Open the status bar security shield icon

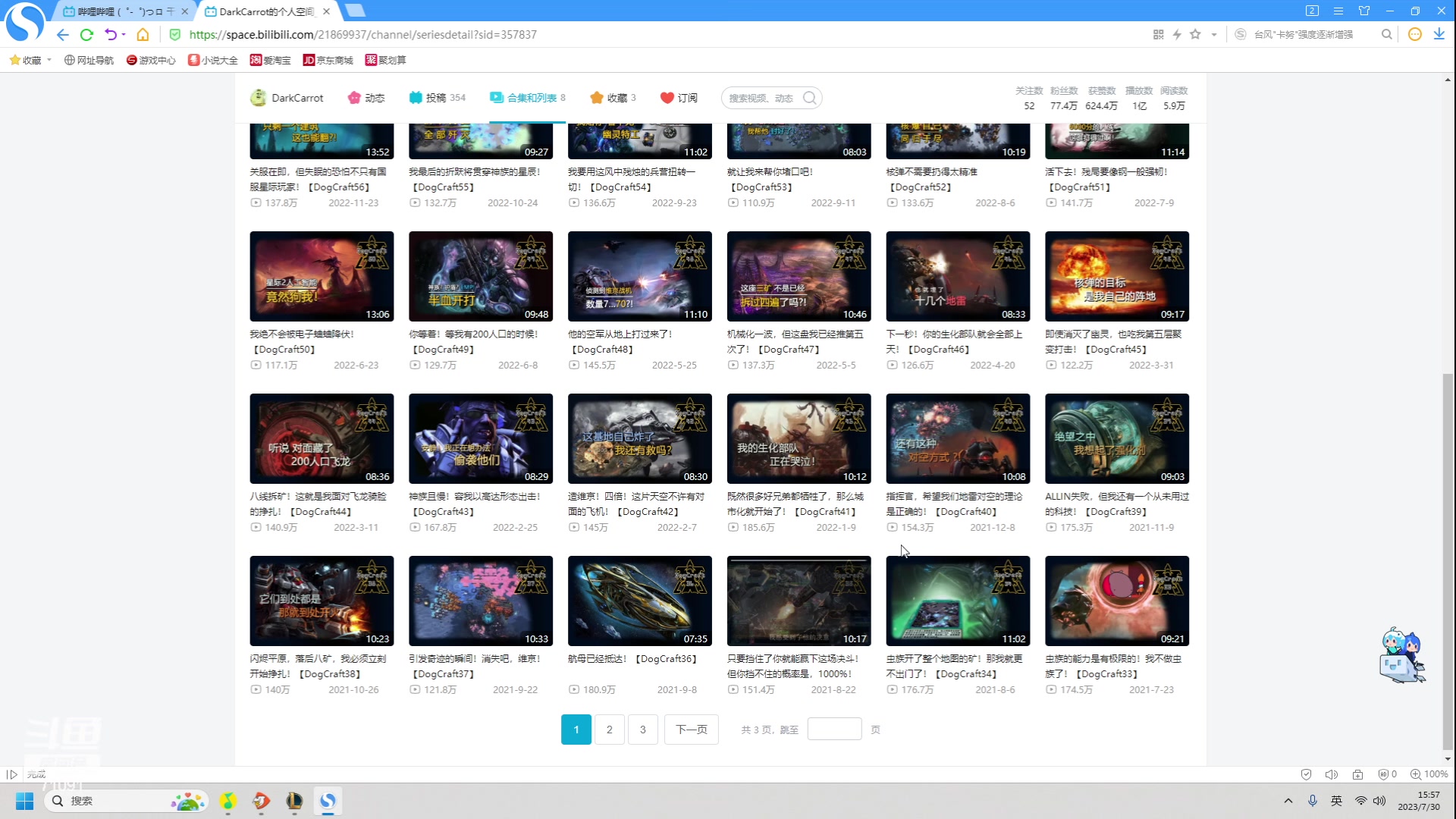[x=1306, y=774]
